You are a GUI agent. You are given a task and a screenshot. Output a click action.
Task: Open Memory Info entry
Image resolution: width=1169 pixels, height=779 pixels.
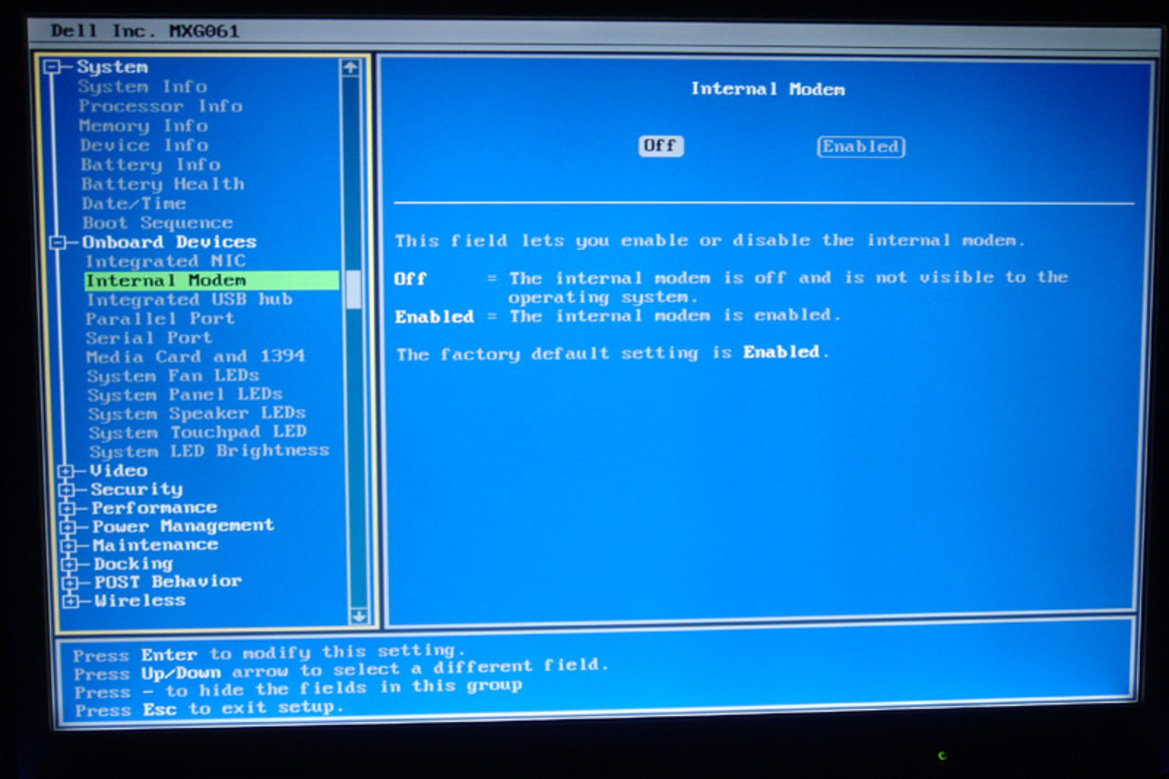point(143,125)
